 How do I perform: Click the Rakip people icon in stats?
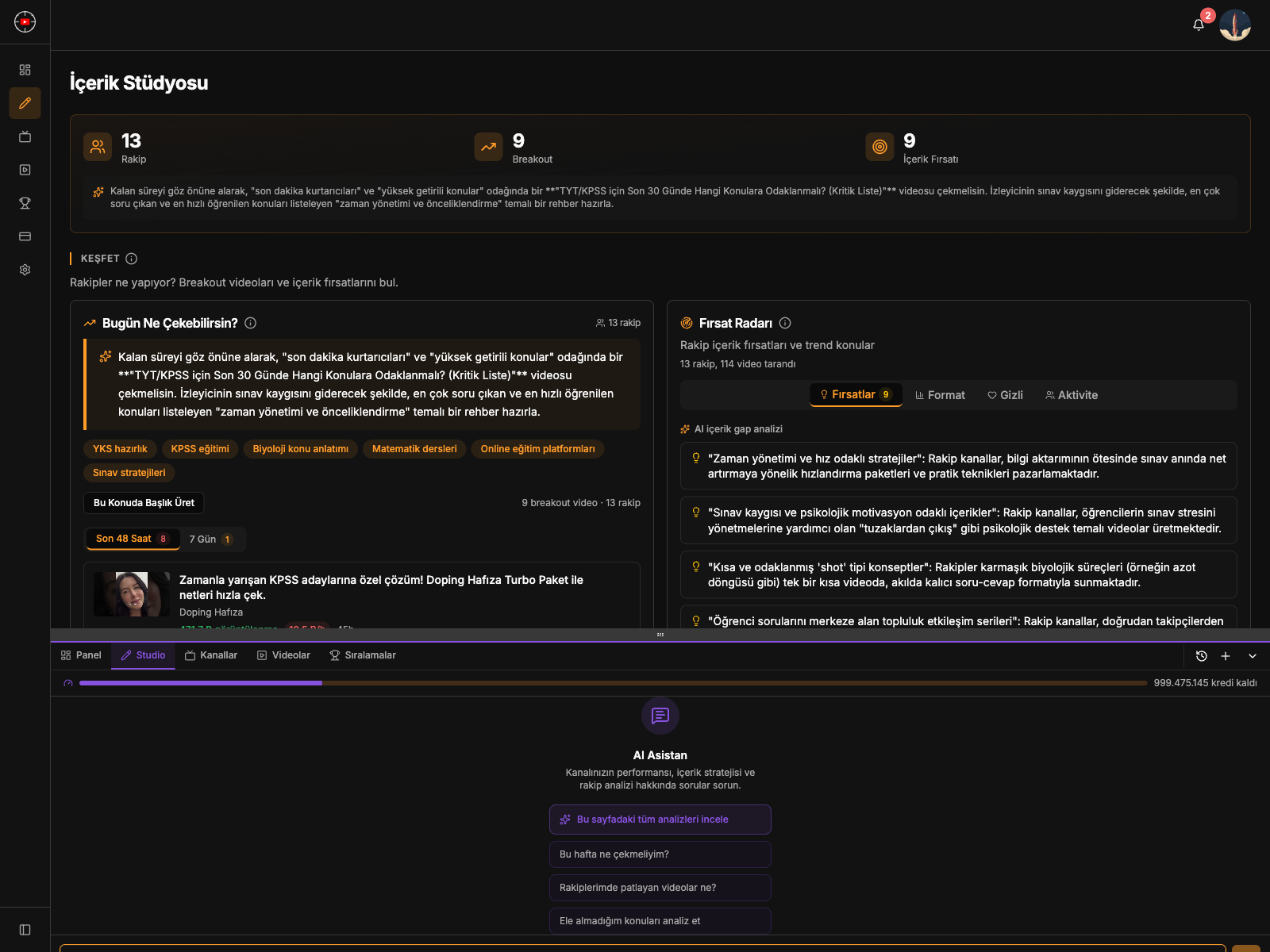(x=98, y=147)
